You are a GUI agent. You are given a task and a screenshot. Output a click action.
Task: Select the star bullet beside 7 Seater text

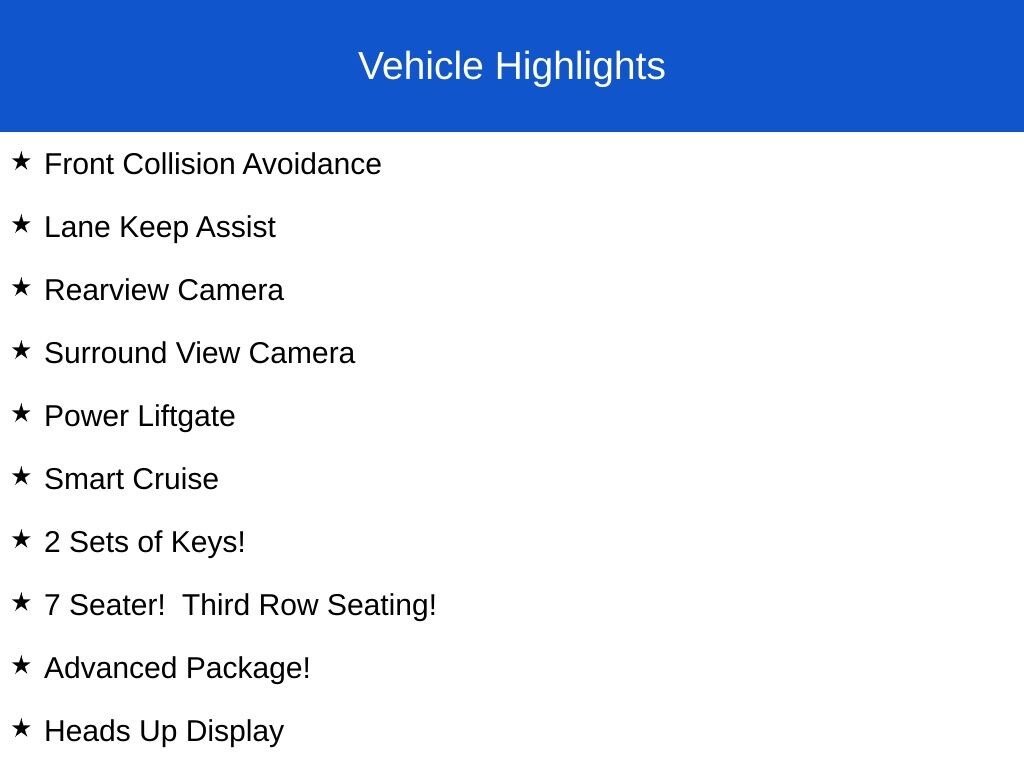point(21,602)
